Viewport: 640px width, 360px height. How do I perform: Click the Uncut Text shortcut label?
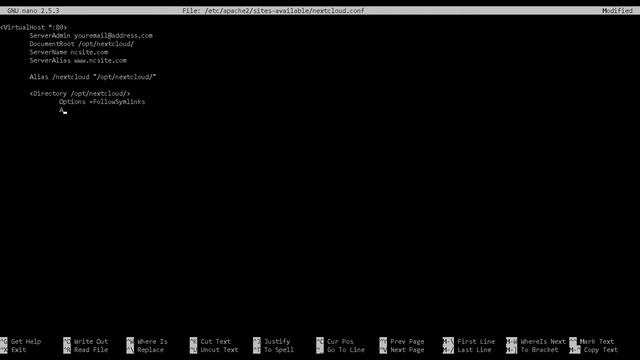tap(219, 350)
